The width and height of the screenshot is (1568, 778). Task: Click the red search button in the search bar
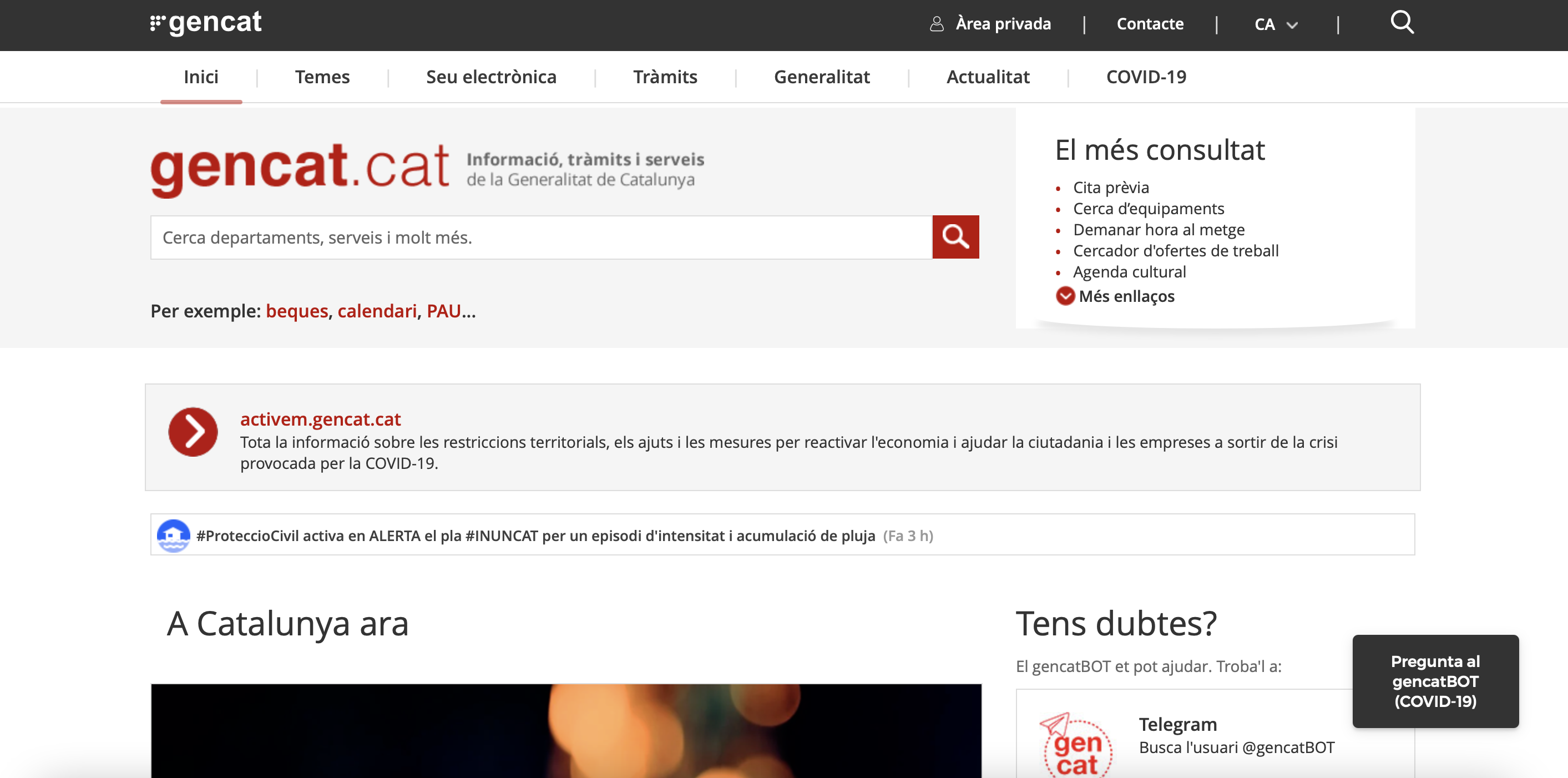(x=955, y=237)
